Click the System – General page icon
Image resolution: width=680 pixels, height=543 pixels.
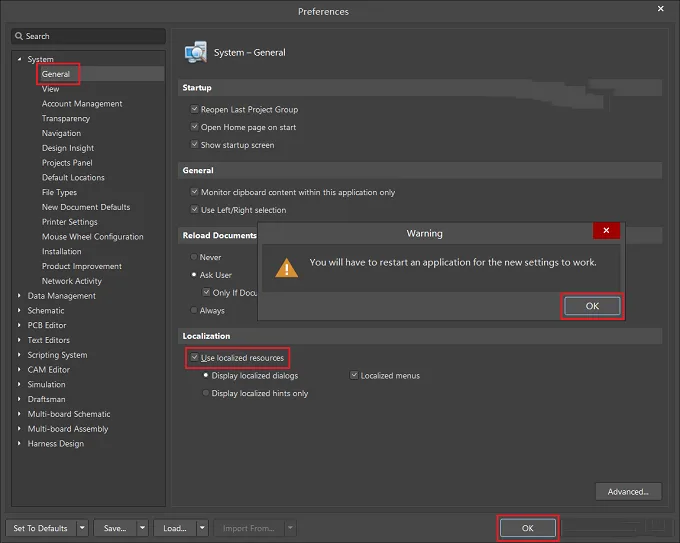point(196,52)
